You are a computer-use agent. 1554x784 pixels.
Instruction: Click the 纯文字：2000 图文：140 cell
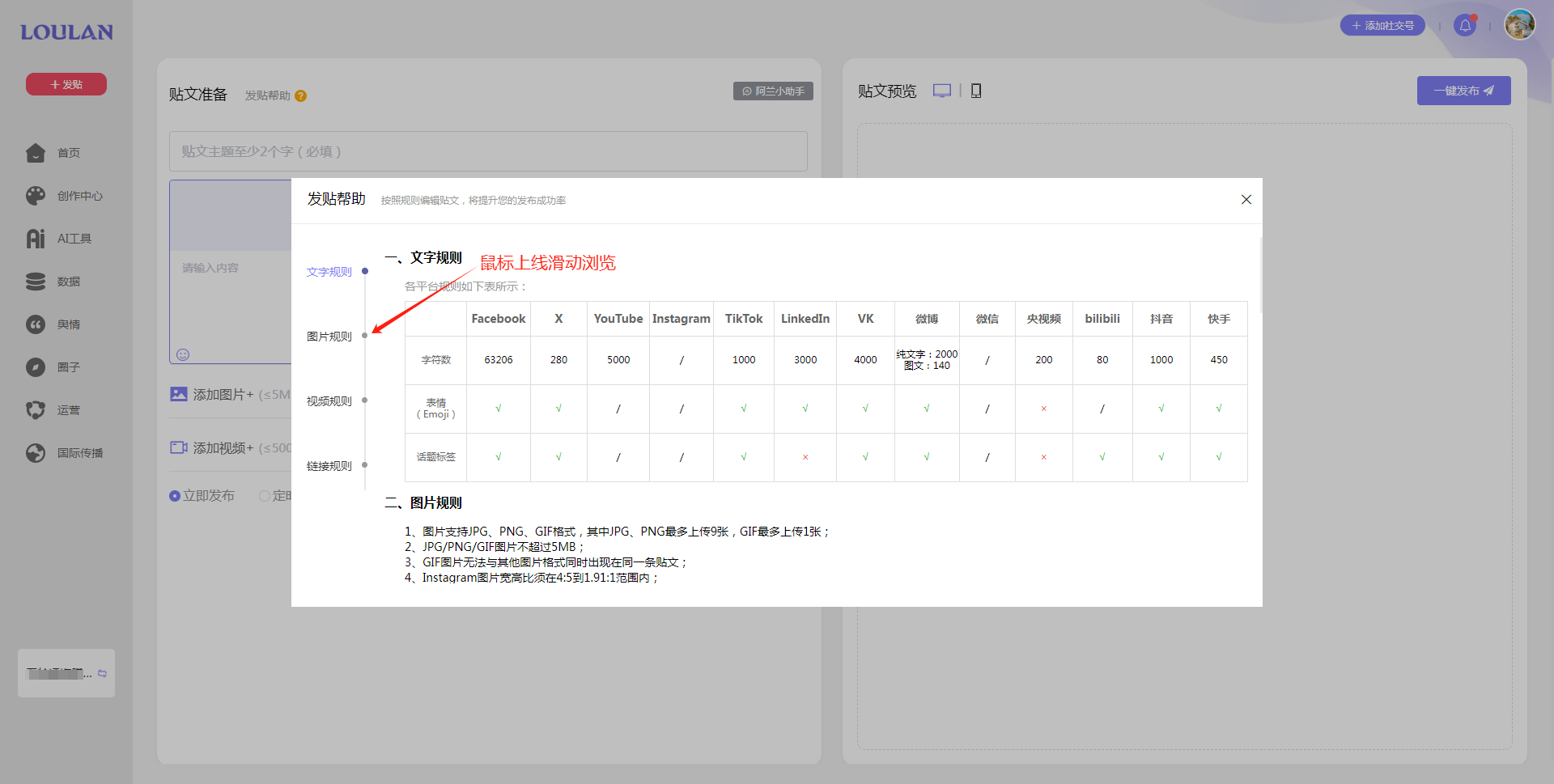927,360
